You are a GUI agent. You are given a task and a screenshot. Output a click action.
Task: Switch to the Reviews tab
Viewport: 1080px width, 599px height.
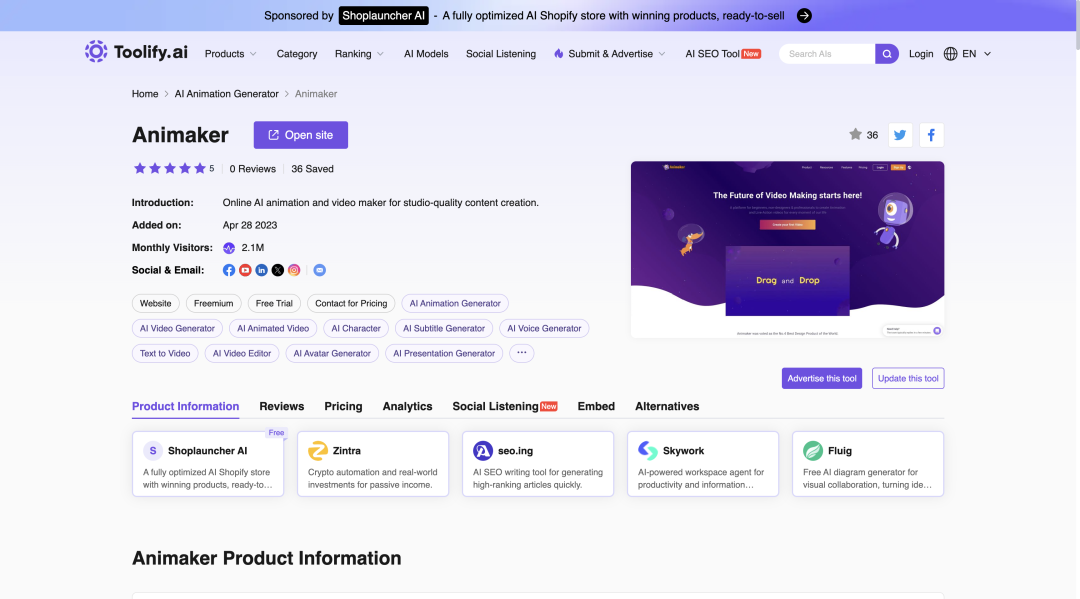click(282, 406)
